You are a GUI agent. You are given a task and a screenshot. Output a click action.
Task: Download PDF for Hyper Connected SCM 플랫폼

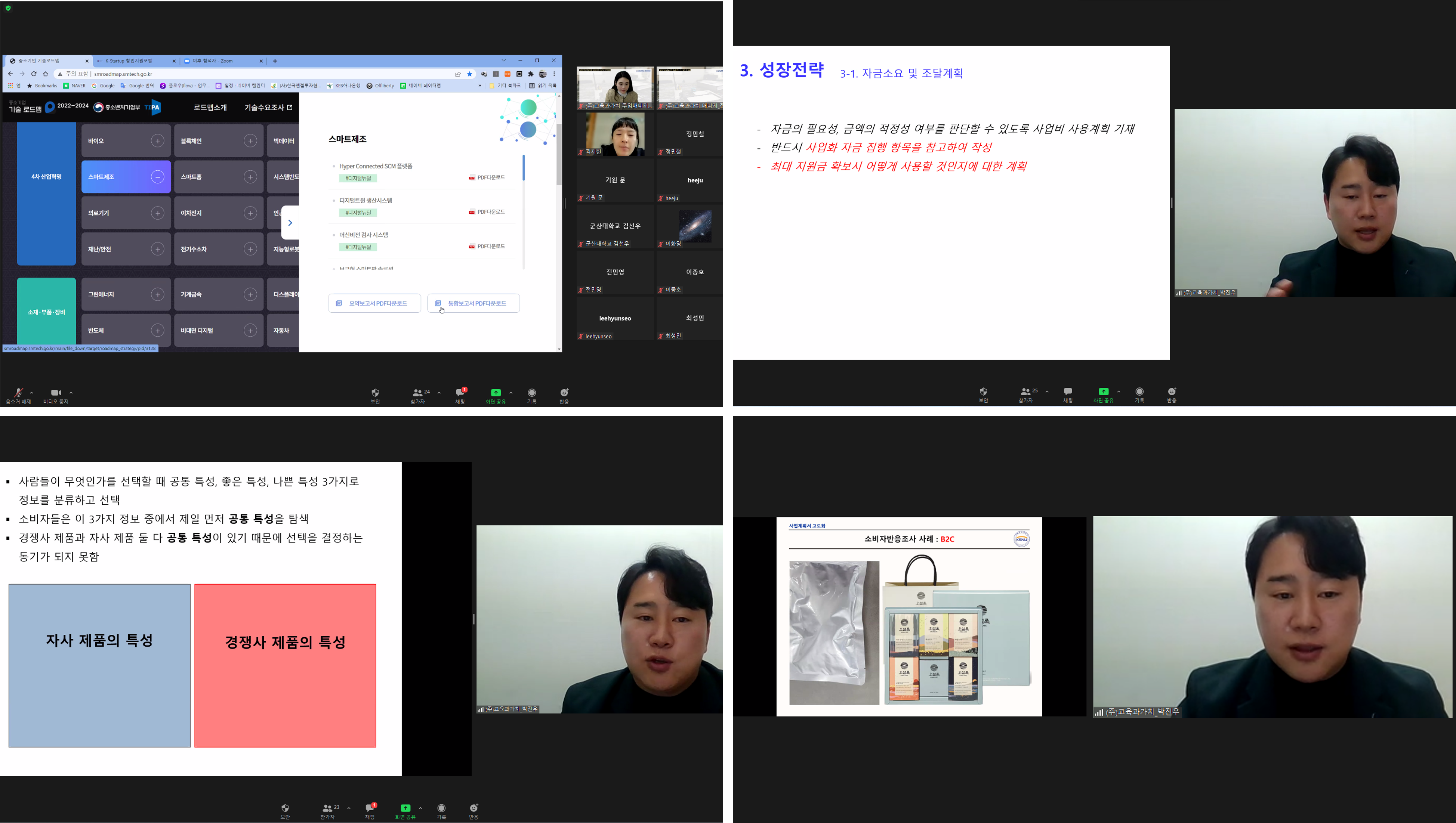pos(487,177)
